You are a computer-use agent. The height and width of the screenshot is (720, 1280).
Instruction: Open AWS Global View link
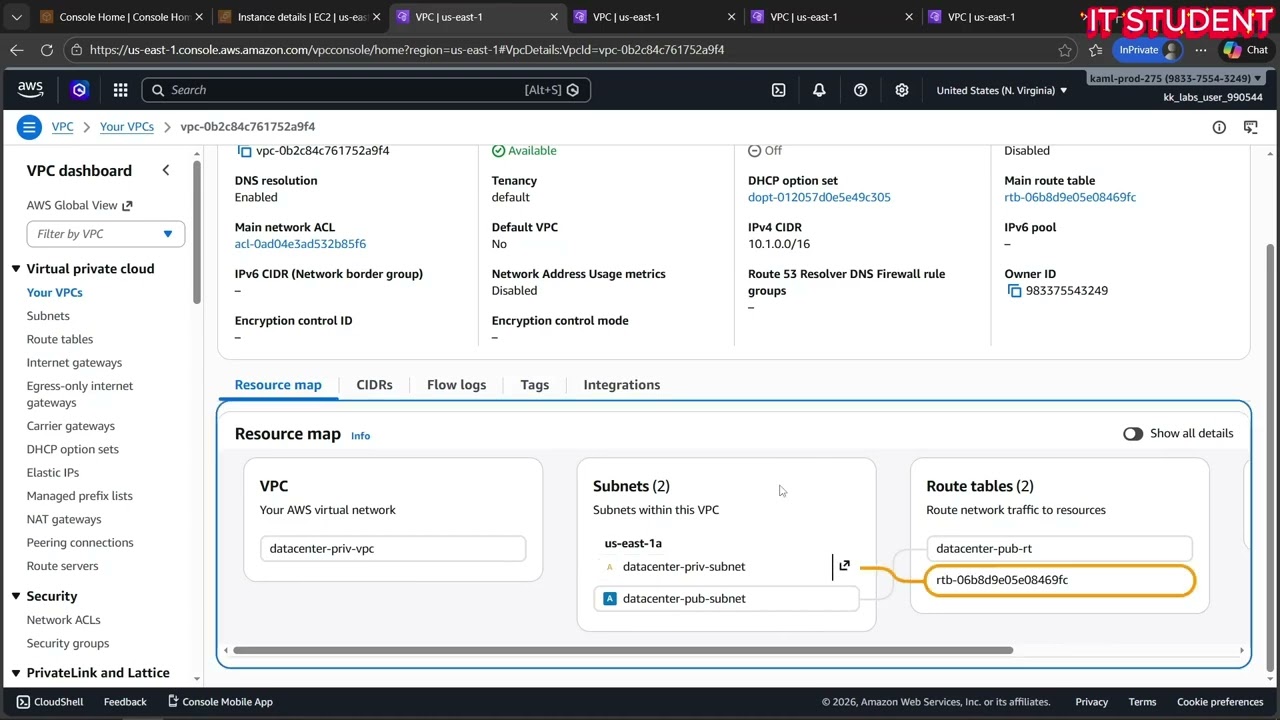tap(79, 205)
